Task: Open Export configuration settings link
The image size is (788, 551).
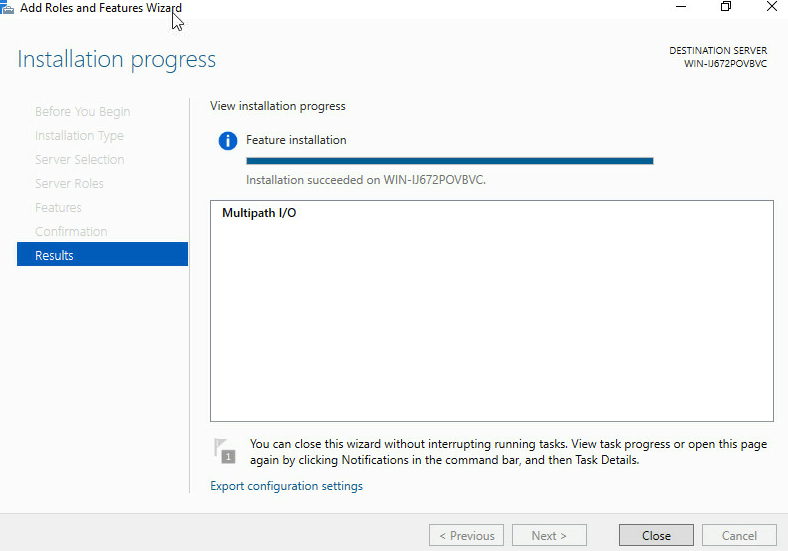Action: pos(286,486)
